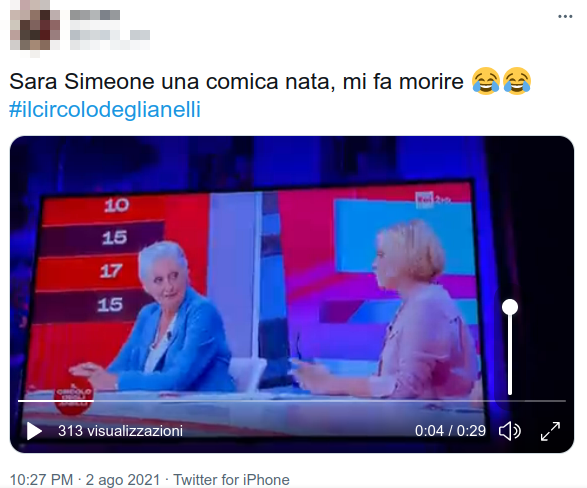Open the blurred author display name
The width and height of the screenshot is (587, 488).
pos(95,15)
